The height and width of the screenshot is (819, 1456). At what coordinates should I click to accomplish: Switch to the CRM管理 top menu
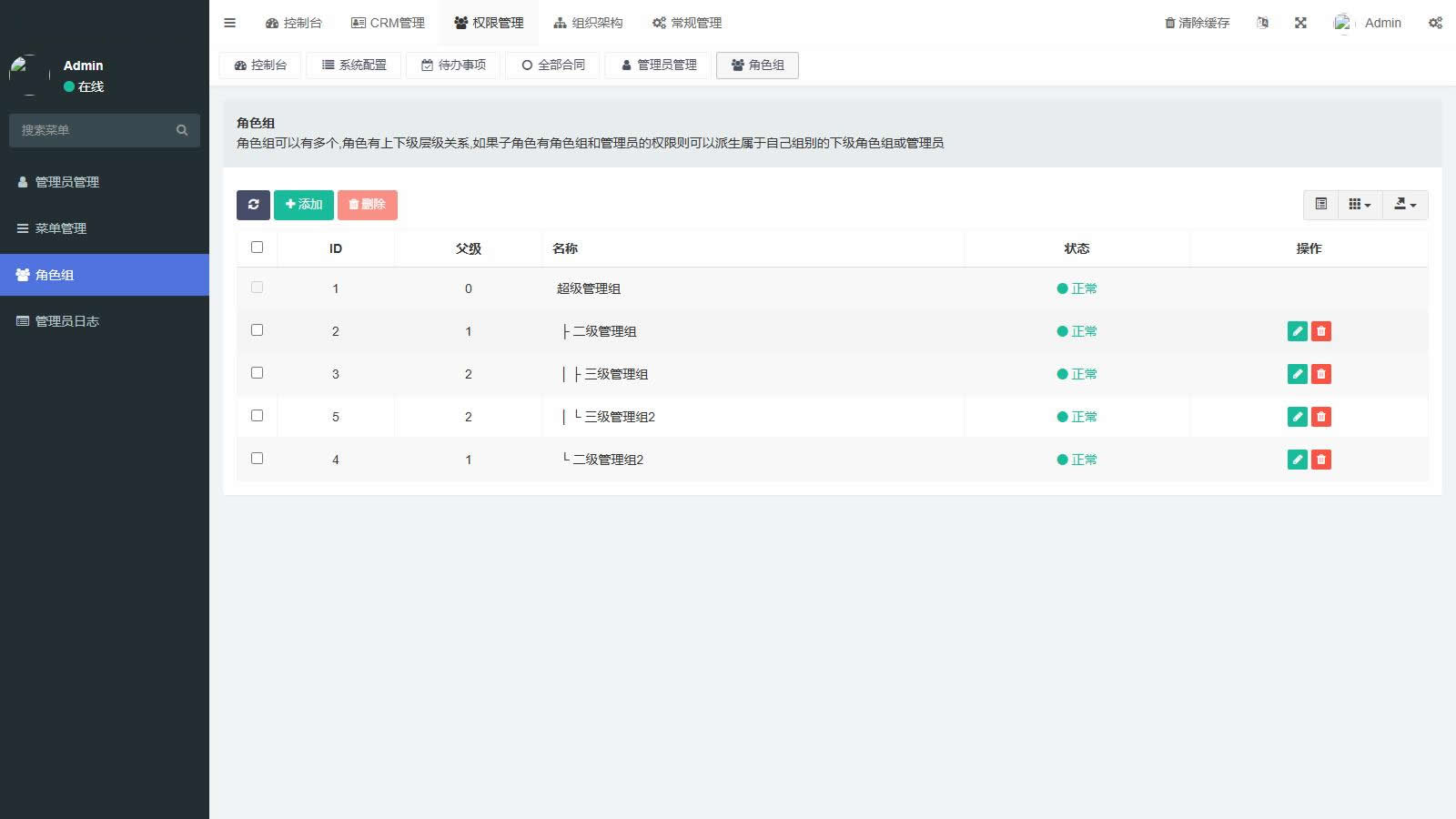pos(388,23)
